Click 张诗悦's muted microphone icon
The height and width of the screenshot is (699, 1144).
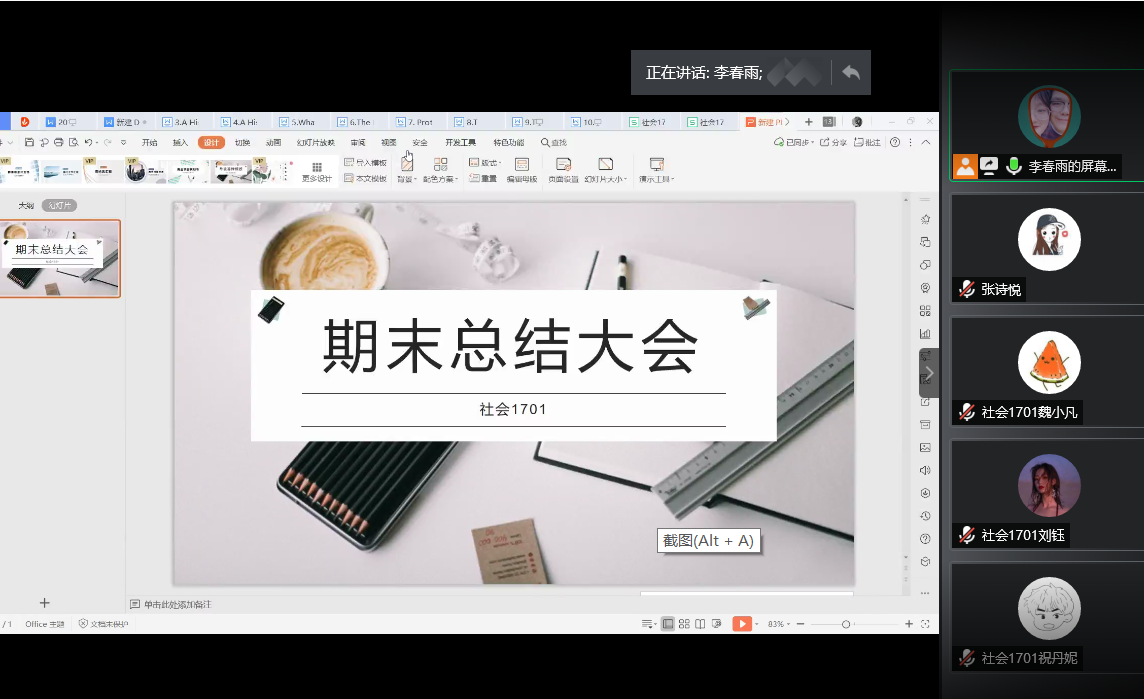[x=967, y=289]
